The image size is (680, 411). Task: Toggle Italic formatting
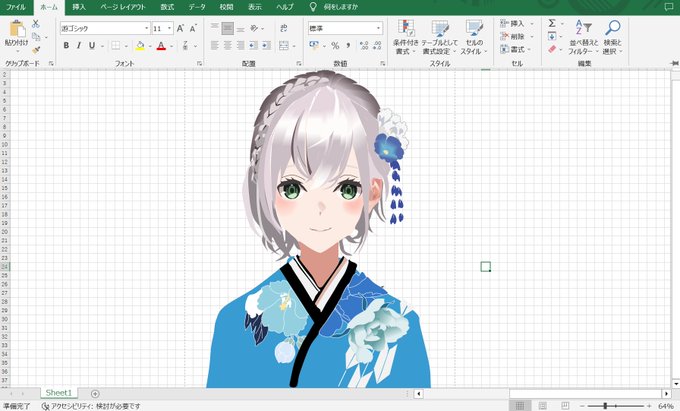79,45
